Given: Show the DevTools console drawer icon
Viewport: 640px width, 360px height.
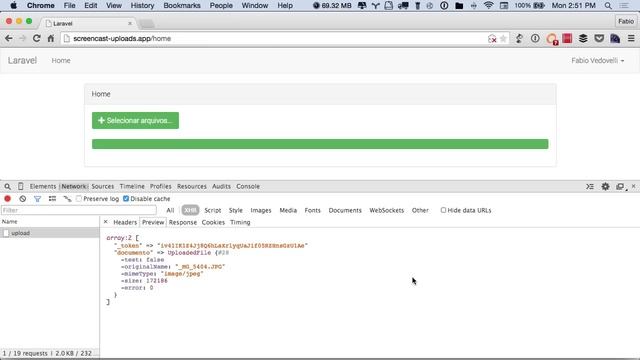Looking at the screenshot, I should (590, 187).
